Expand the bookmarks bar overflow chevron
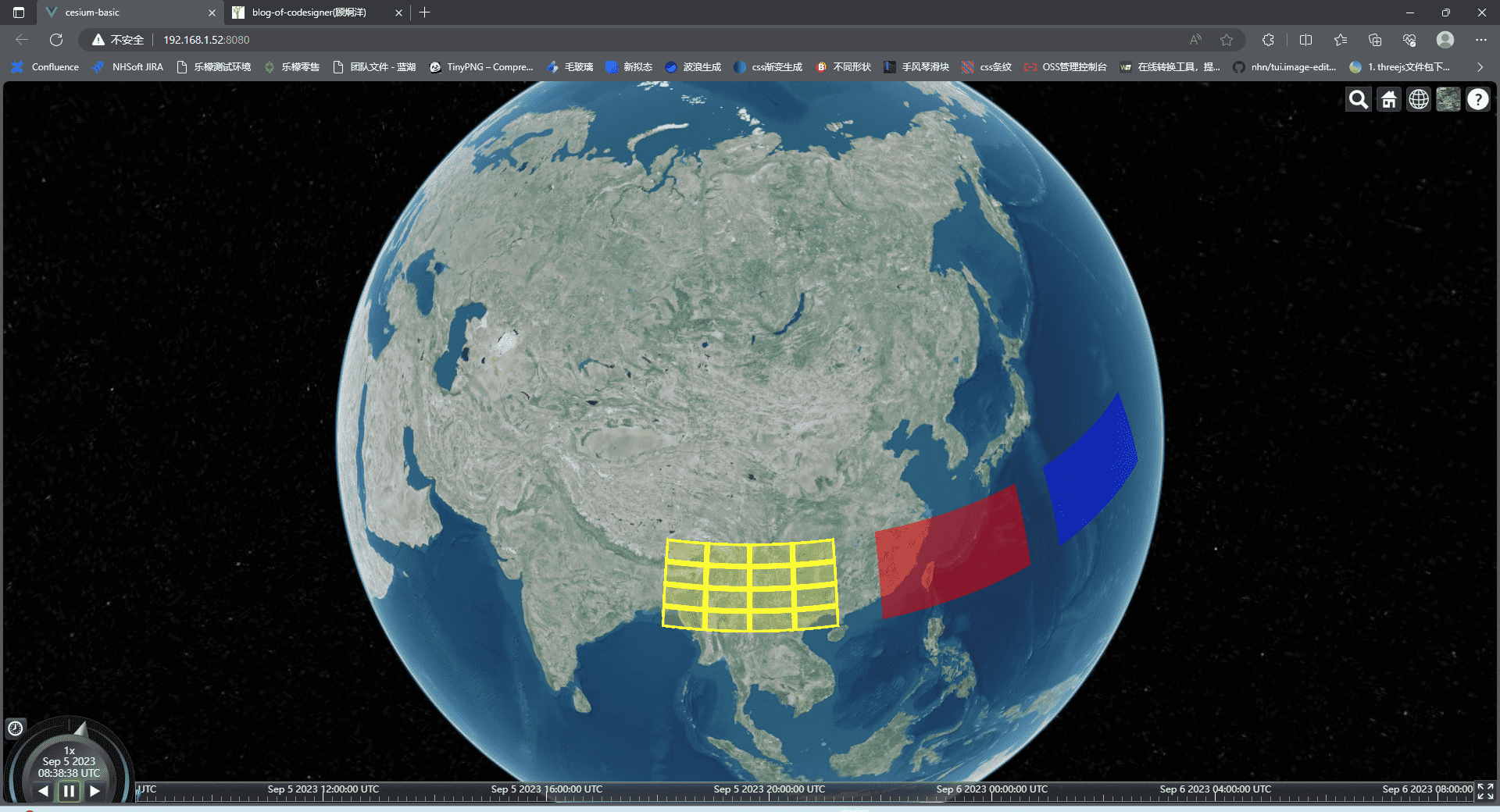 click(x=1480, y=67)
